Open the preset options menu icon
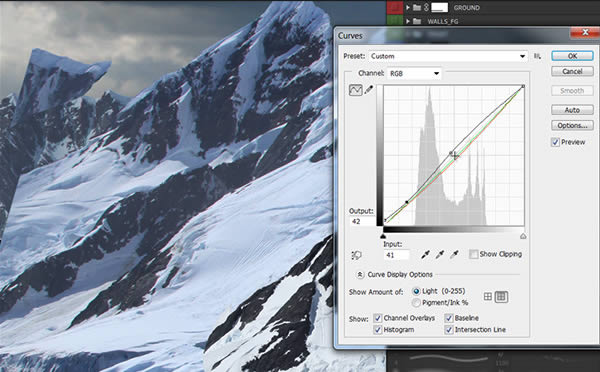 (538, 56)
